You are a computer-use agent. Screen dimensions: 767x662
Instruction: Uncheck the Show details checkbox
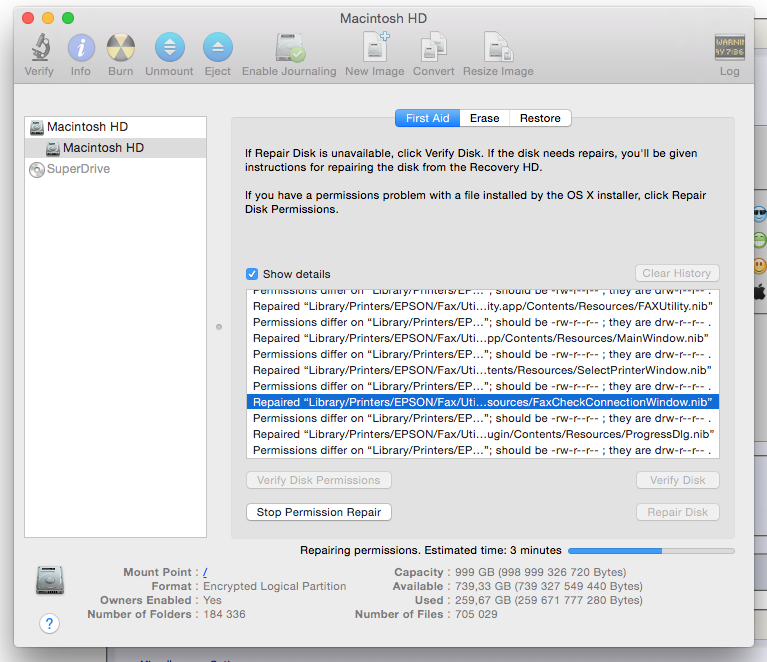(x=252, y=274)
